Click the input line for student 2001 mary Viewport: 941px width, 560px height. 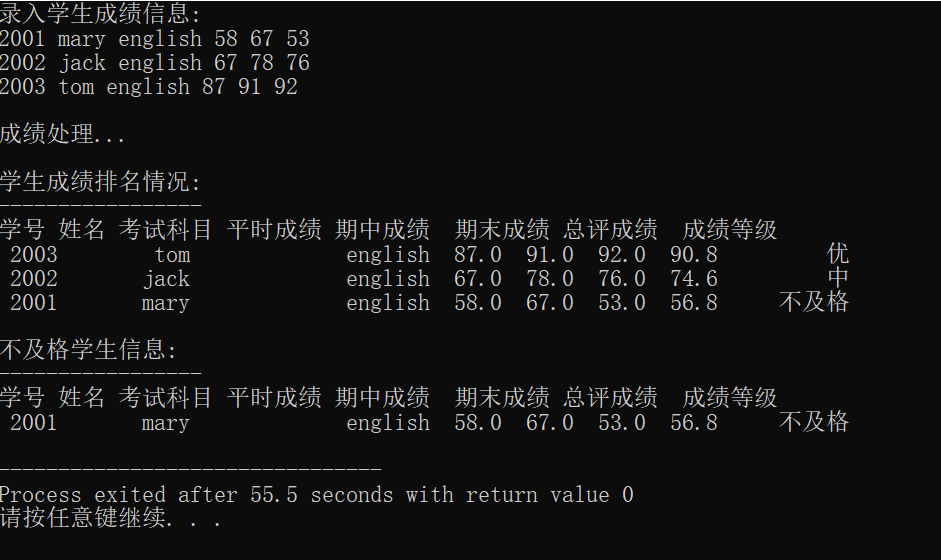point(154,39)
